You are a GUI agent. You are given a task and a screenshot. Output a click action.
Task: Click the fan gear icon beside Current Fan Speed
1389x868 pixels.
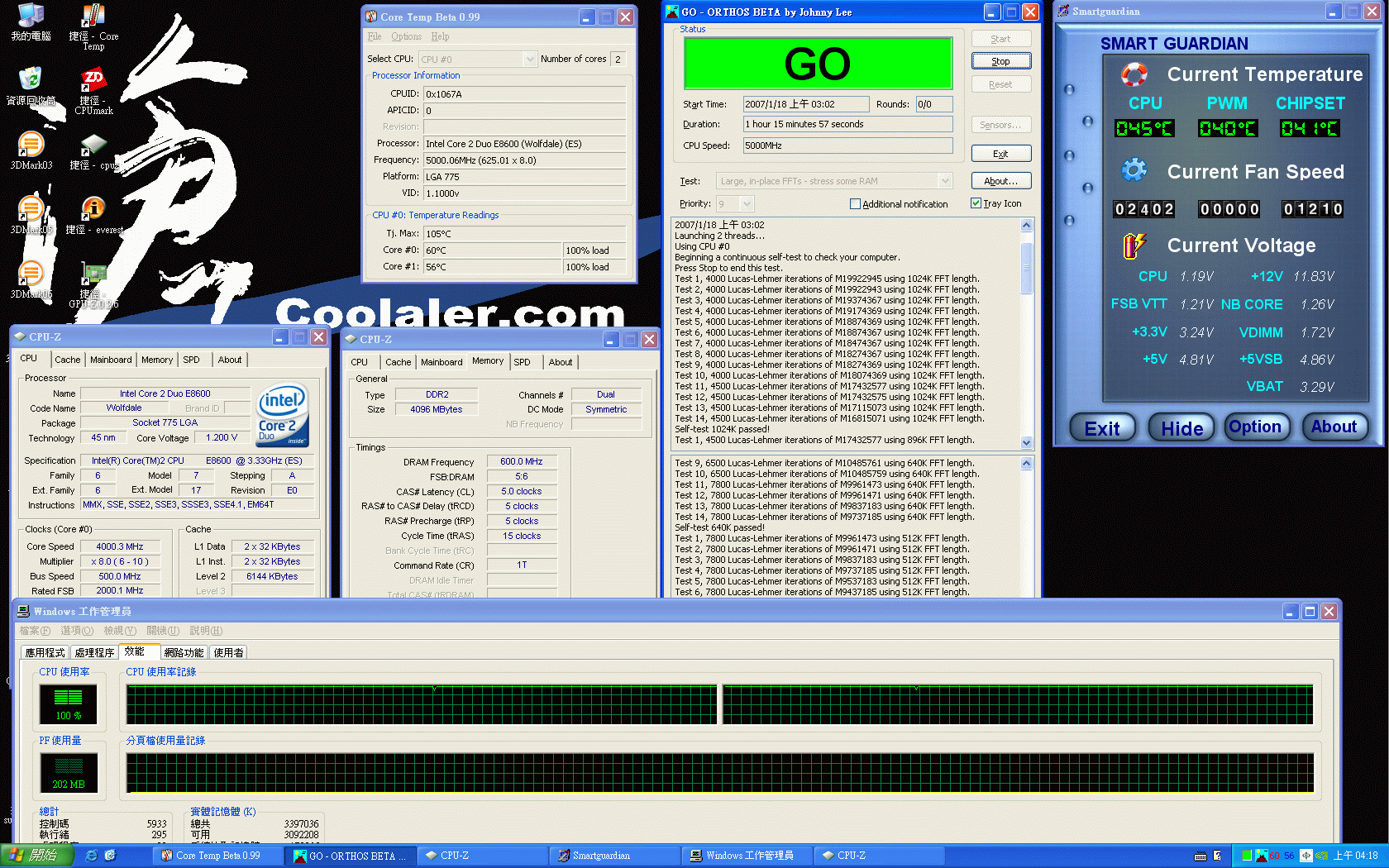tap(1134, 170)
